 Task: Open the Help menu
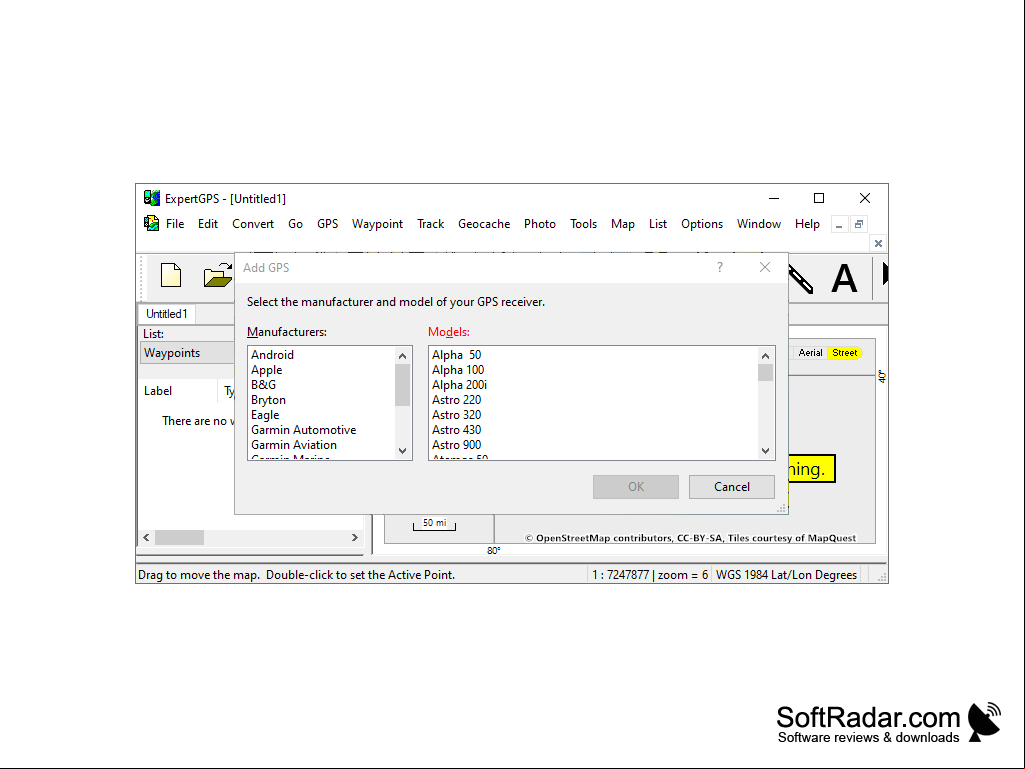pos(807,224)
